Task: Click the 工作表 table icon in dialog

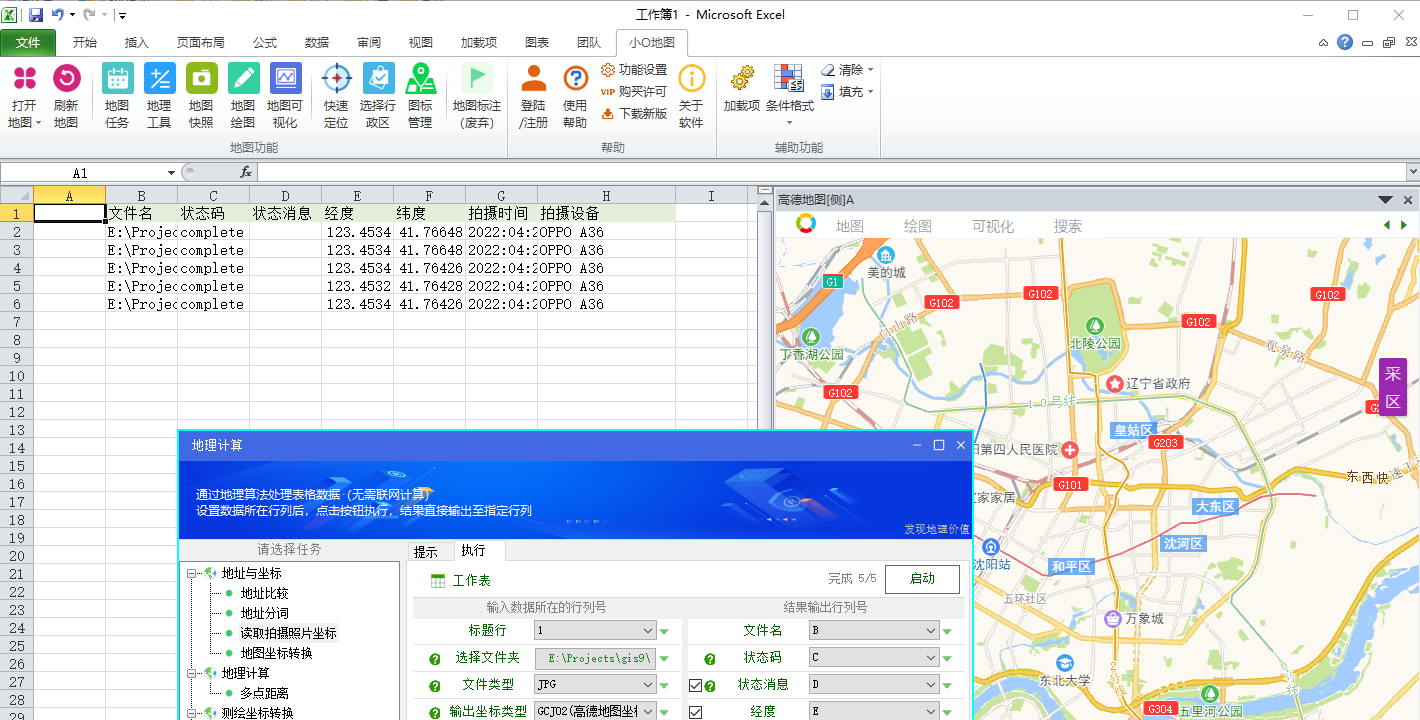Action: point(438,581)
